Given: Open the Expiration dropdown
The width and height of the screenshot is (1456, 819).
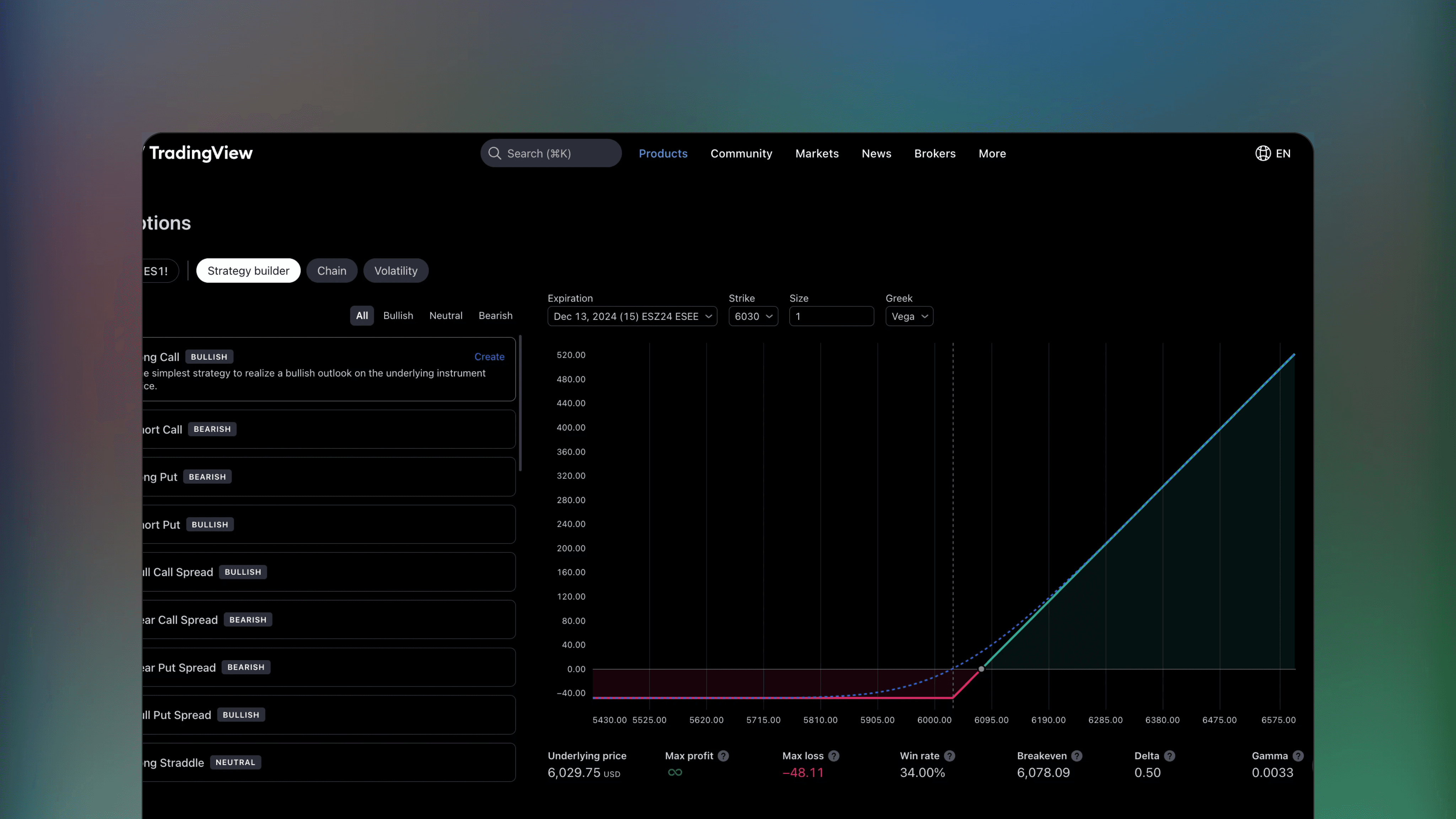Looking at the screenshot, I should (632, 316).
